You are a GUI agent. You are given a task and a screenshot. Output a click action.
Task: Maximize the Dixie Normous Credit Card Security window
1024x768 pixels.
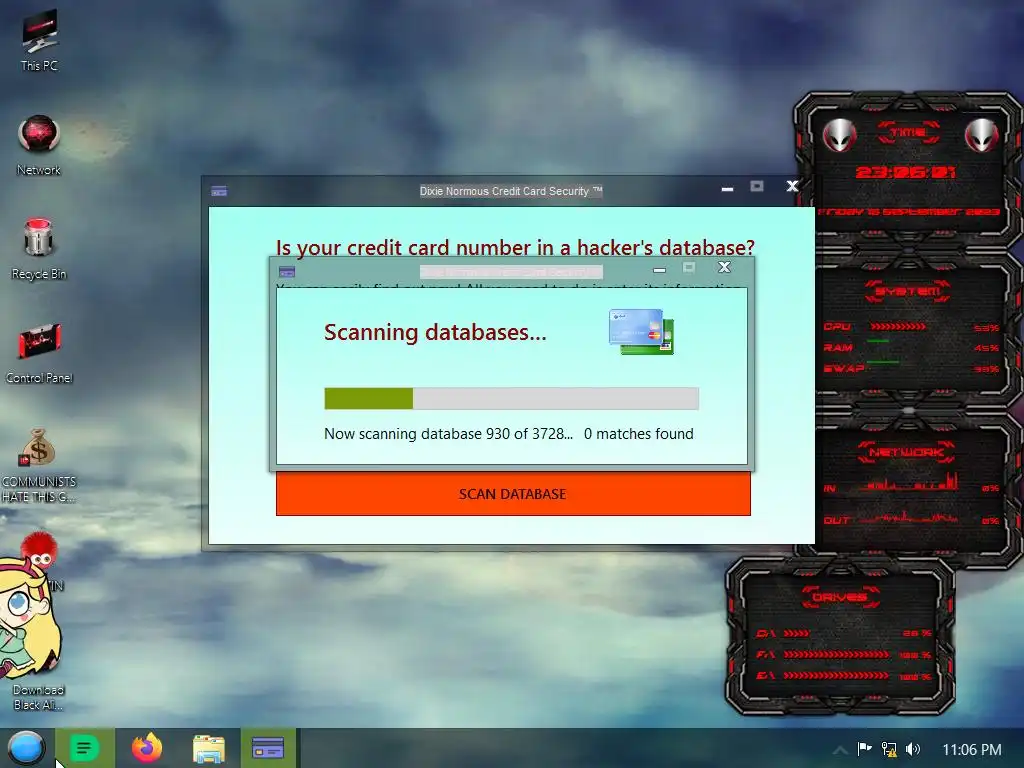point(757,186)
